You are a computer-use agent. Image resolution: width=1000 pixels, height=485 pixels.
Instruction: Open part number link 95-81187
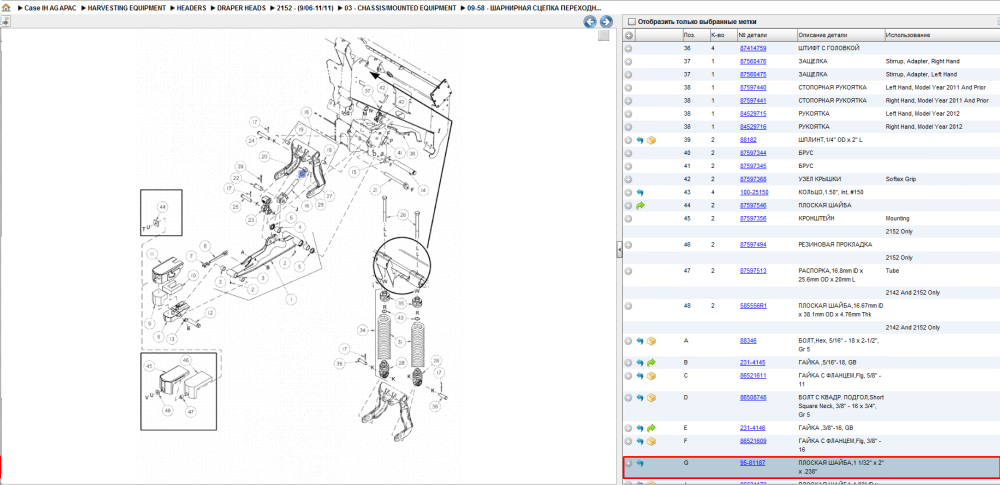click(x=753, y=461)
